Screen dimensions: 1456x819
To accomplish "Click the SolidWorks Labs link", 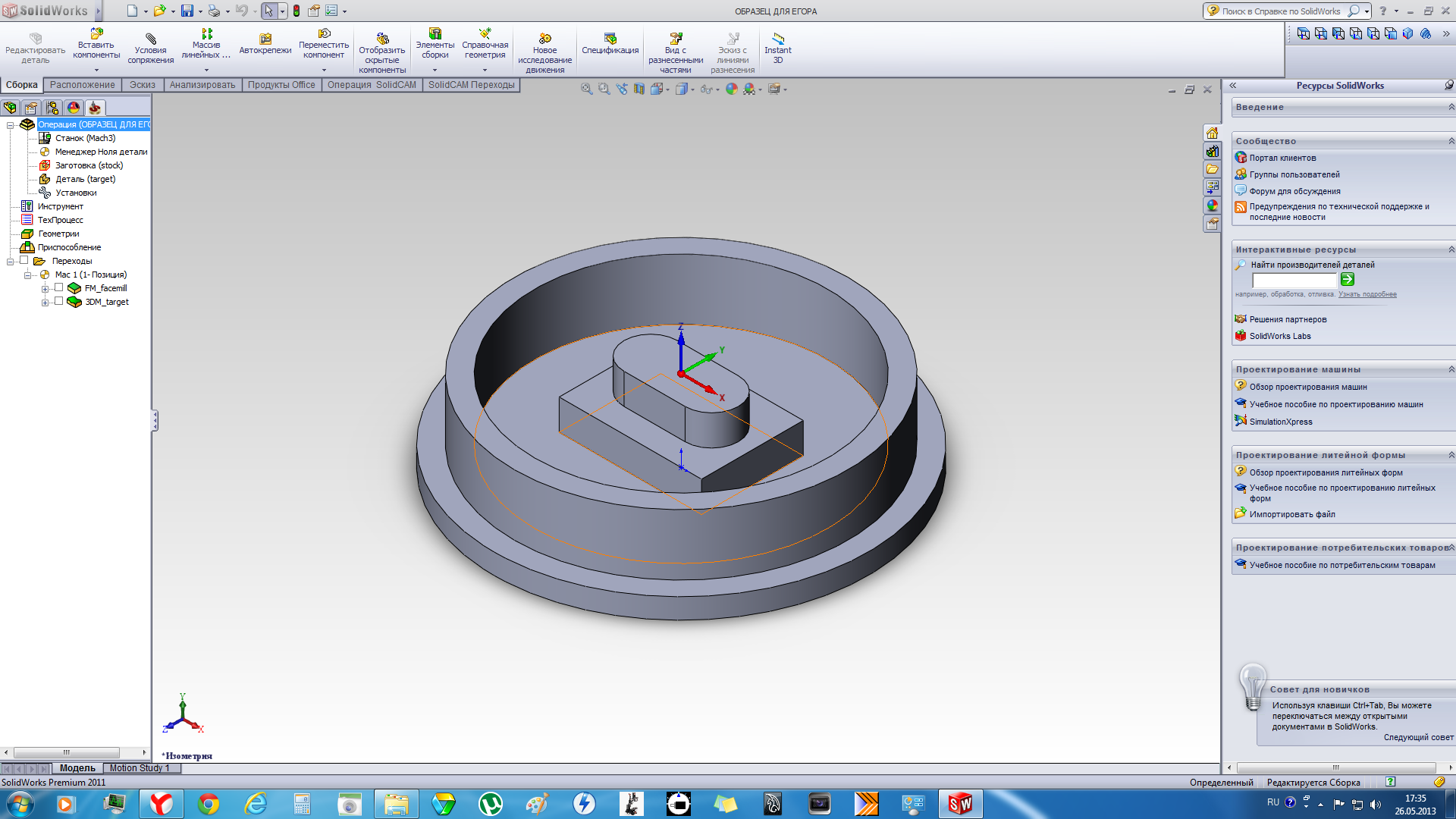I will tap(1279, 336).
